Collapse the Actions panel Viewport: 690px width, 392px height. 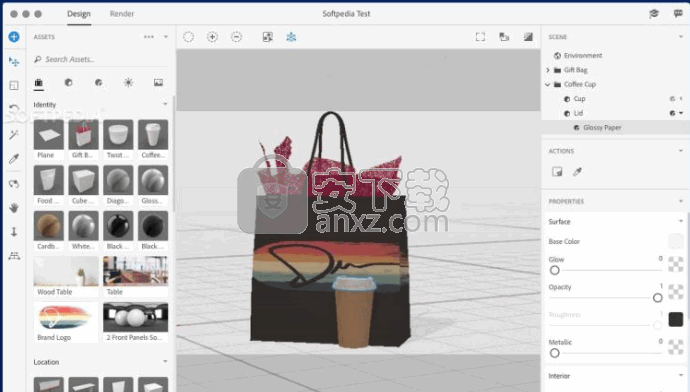681,151
